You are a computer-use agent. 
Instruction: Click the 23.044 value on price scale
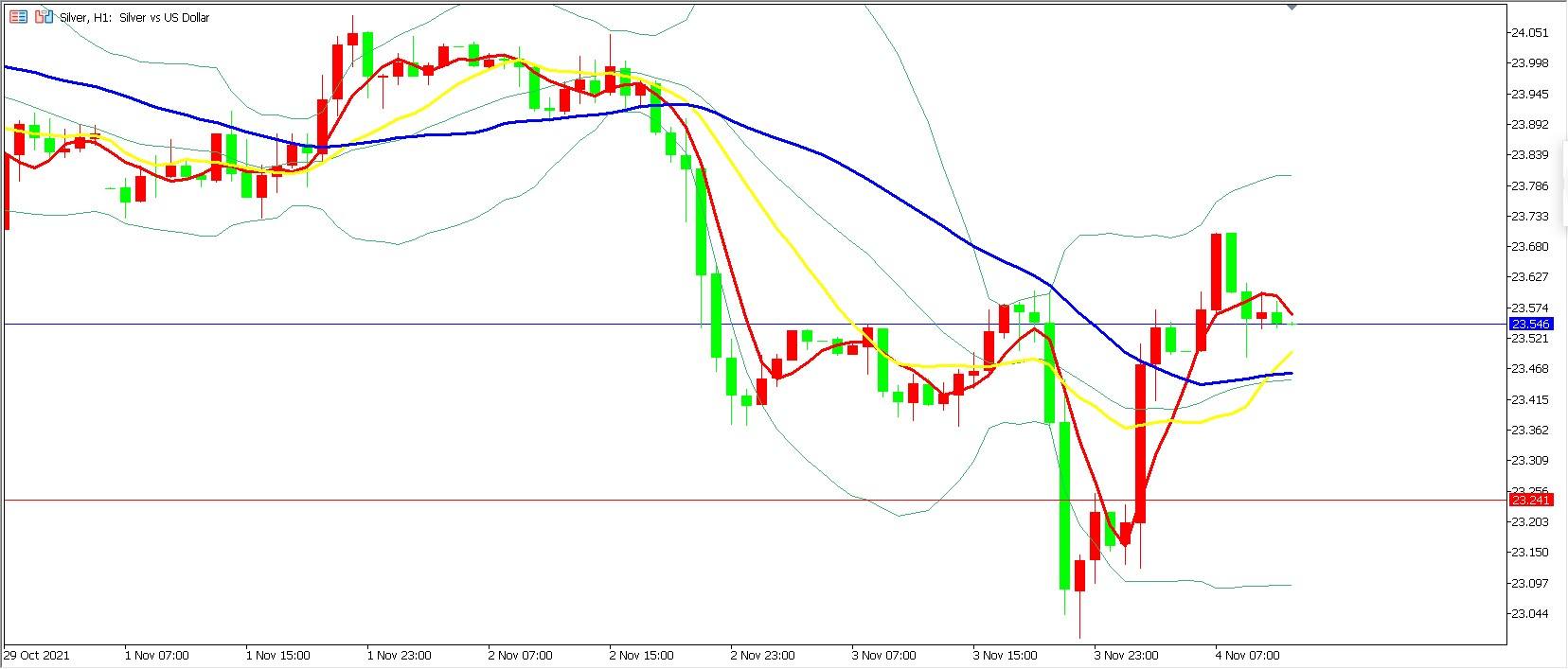pyautogui.click(x=1530, y=614)
